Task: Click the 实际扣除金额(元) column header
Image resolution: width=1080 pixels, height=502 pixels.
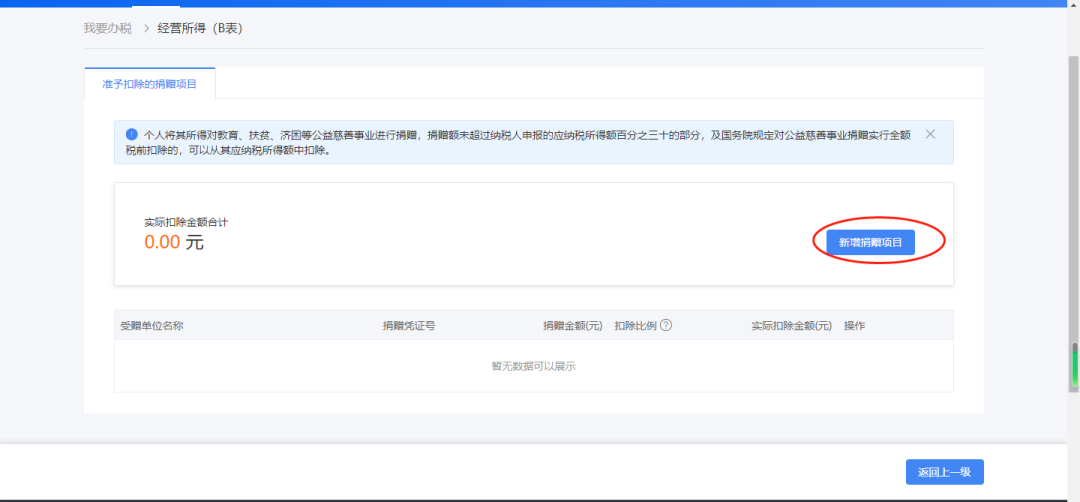Action: [x=792, y=326]
